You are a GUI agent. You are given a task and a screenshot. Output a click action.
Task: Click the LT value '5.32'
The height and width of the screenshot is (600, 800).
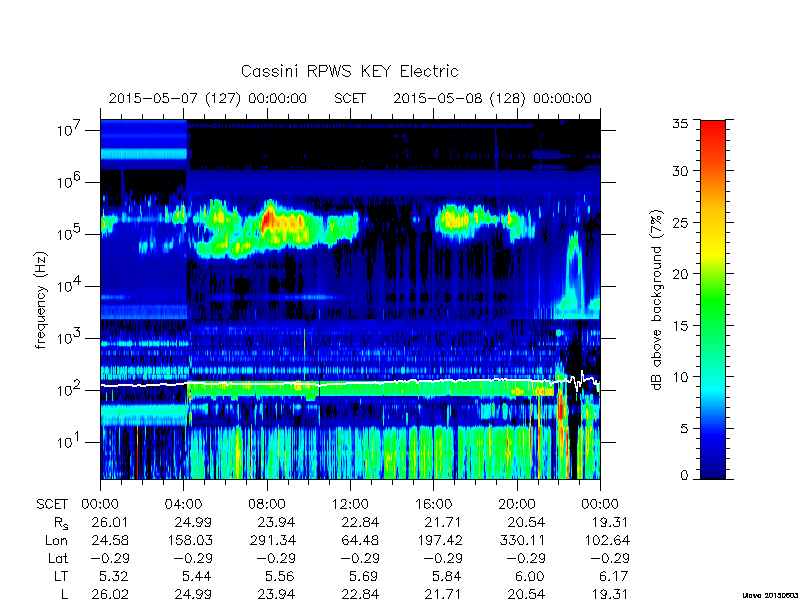[114, 576]
